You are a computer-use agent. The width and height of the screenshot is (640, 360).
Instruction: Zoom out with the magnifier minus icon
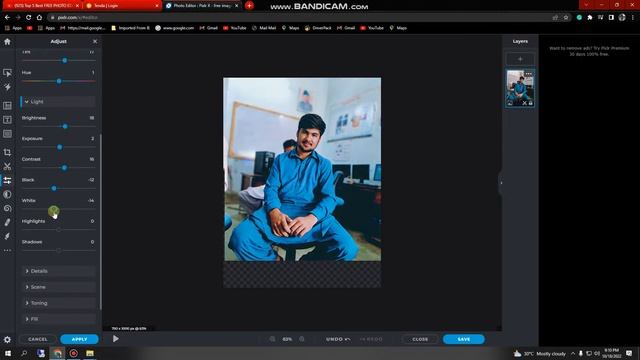(x=272, y=339)
